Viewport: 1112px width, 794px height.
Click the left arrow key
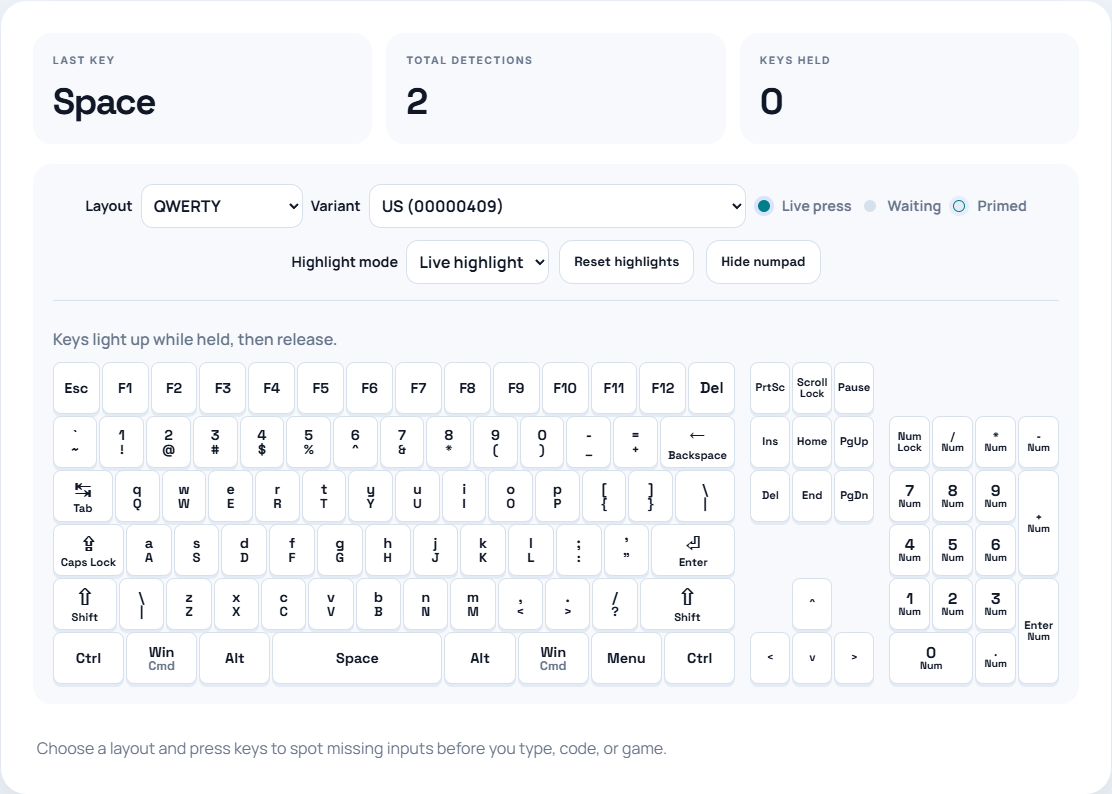pos(770,659)
